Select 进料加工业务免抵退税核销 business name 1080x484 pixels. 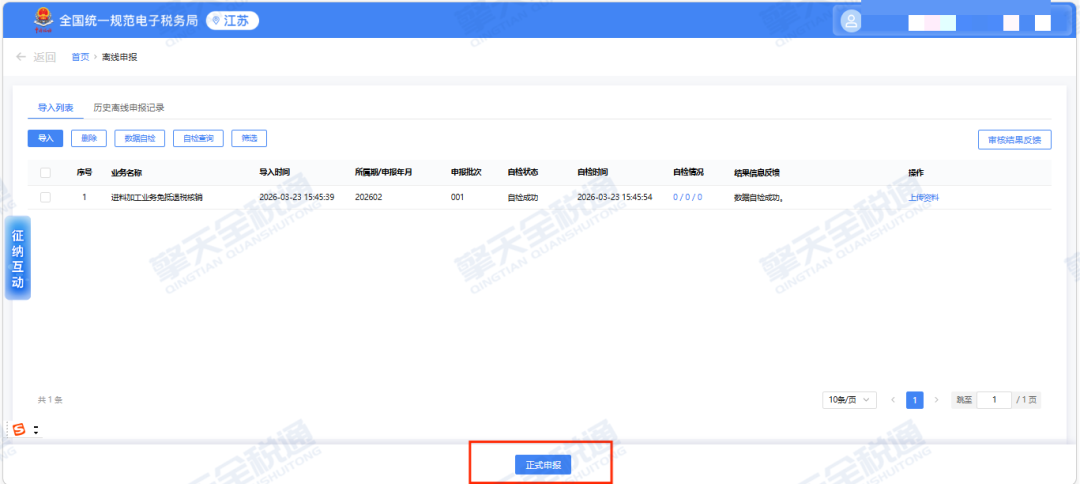point(157,197)
